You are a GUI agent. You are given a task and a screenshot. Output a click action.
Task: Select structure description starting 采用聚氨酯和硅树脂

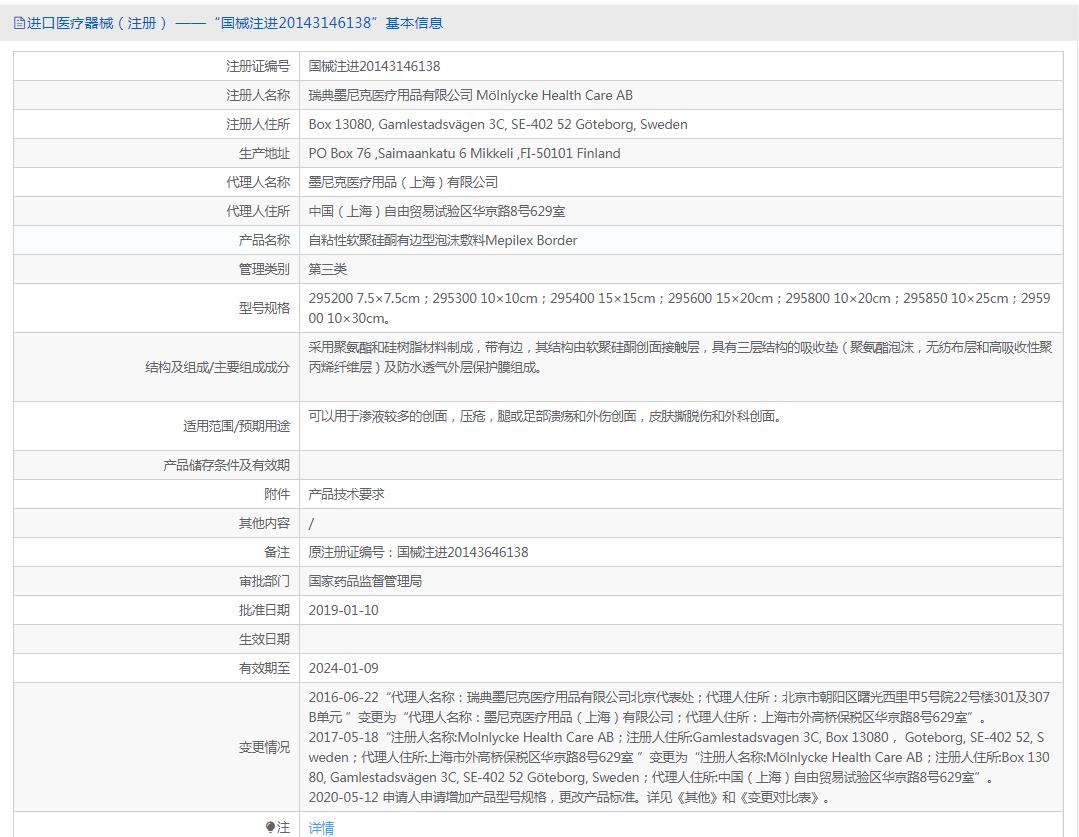pyautogui.click(x=680, y=357)
